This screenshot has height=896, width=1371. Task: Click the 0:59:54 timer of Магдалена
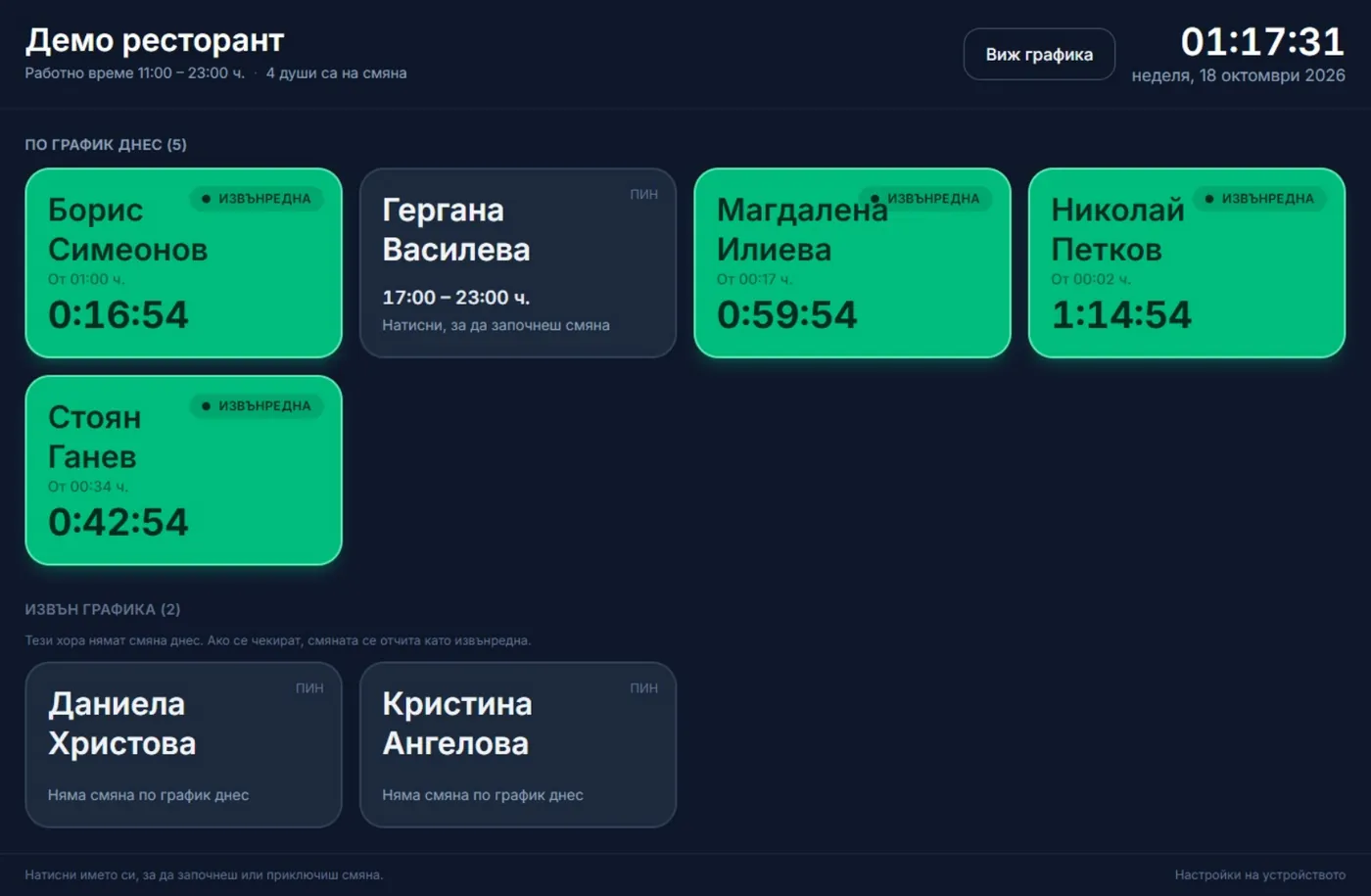(x=786, y=314)
